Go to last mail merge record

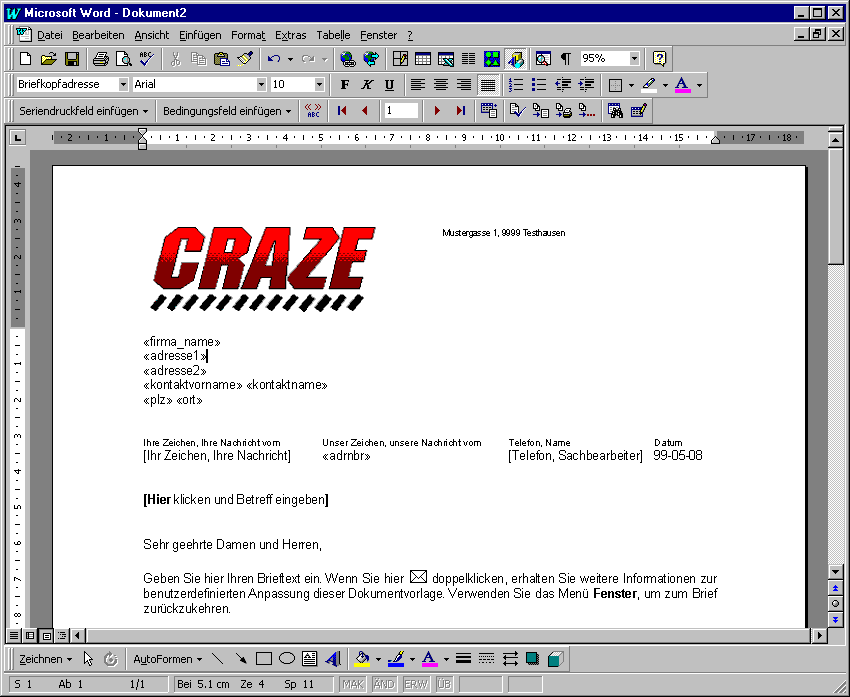tap(460, 111)
